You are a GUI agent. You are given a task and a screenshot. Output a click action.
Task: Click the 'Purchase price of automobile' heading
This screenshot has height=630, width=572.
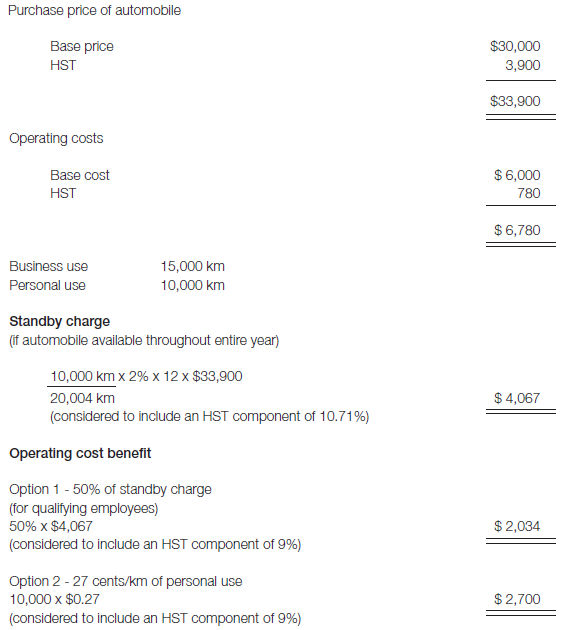click(94, 10)
